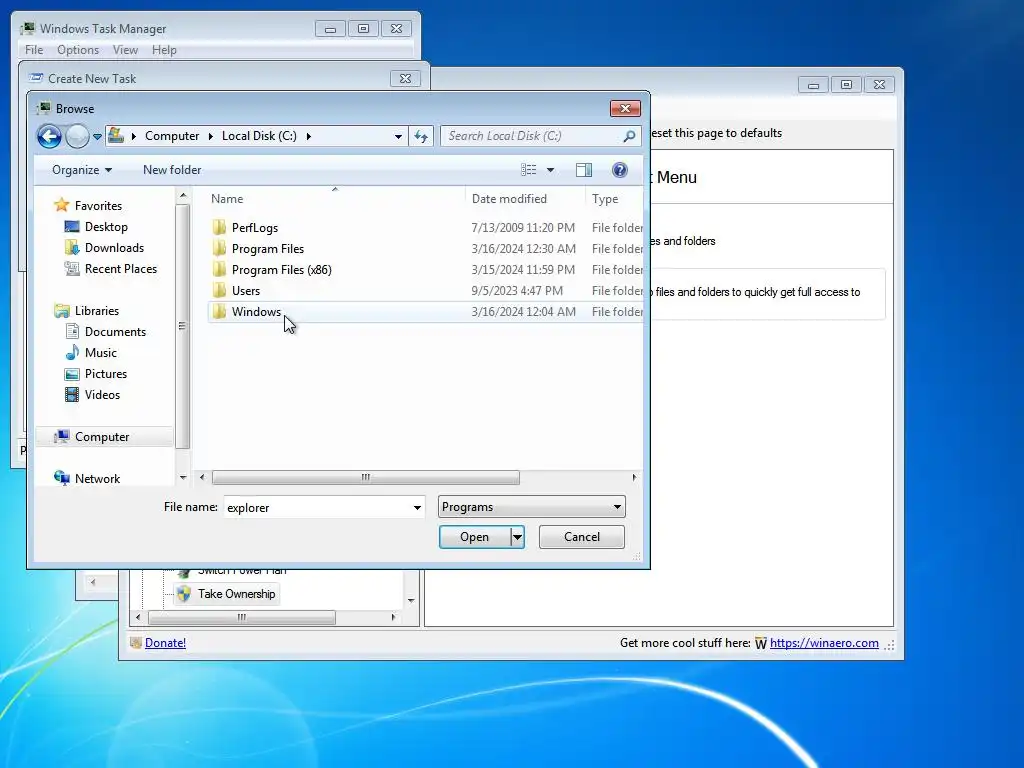Click the Open button

tap(474, 537)
